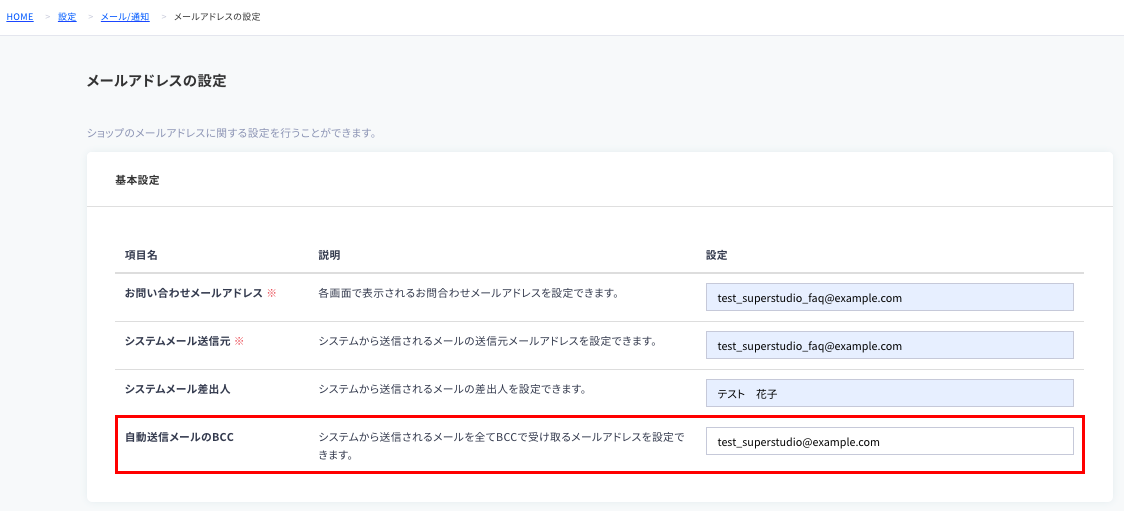Focus the システムメール送信元 input field
This screenshot has width=1124, height=511.
(x=890, y=345)
